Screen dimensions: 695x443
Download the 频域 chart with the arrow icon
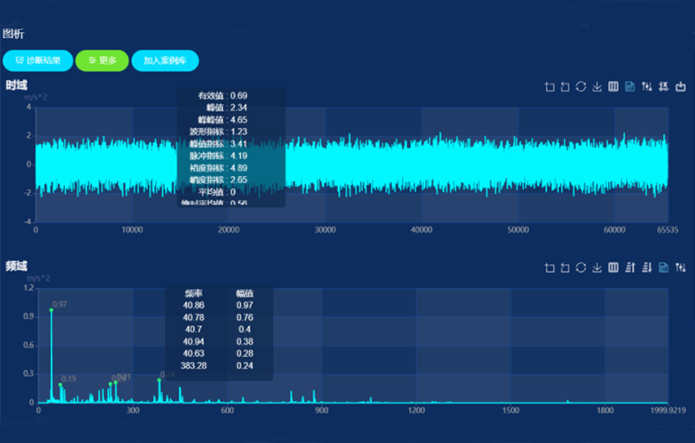pos(597,268)
